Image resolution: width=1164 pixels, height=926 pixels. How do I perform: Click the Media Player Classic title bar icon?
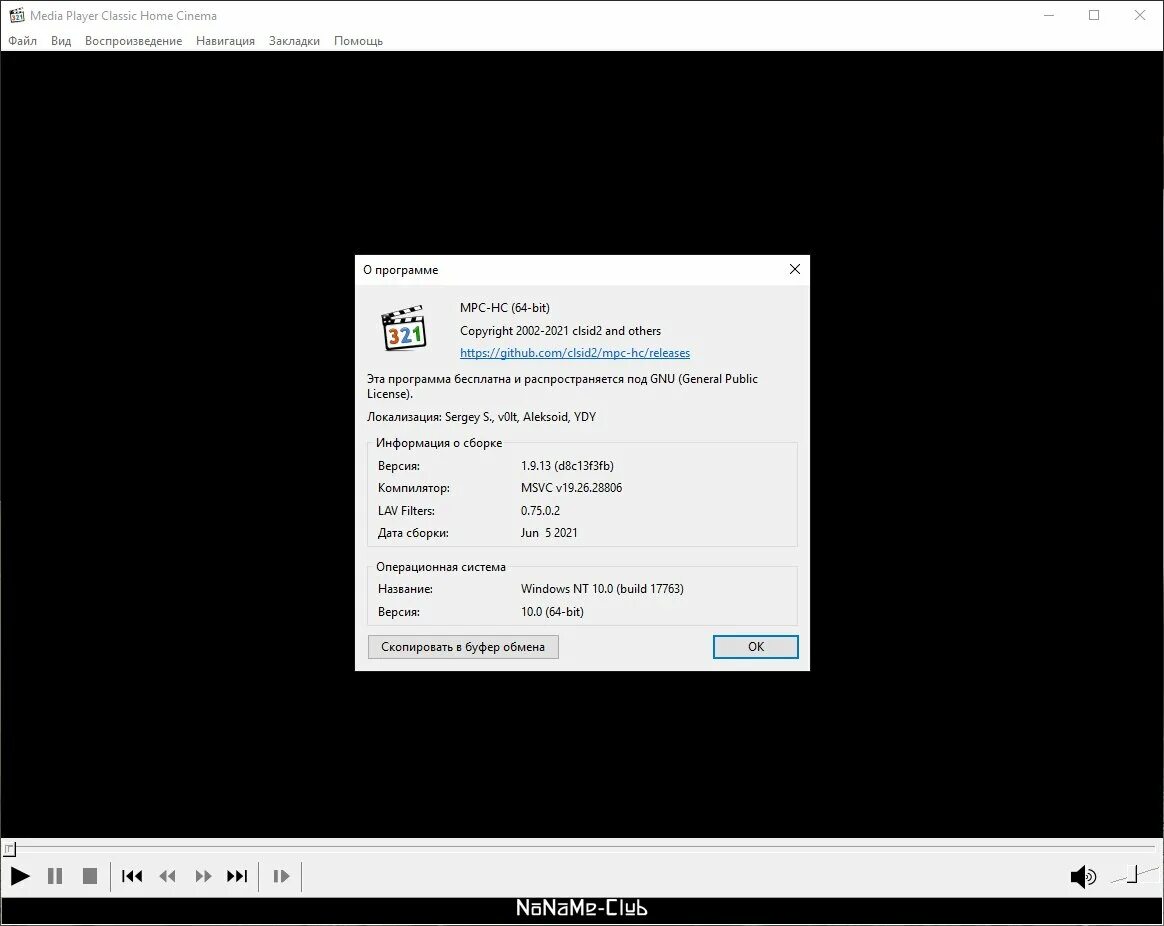[16, 15]
